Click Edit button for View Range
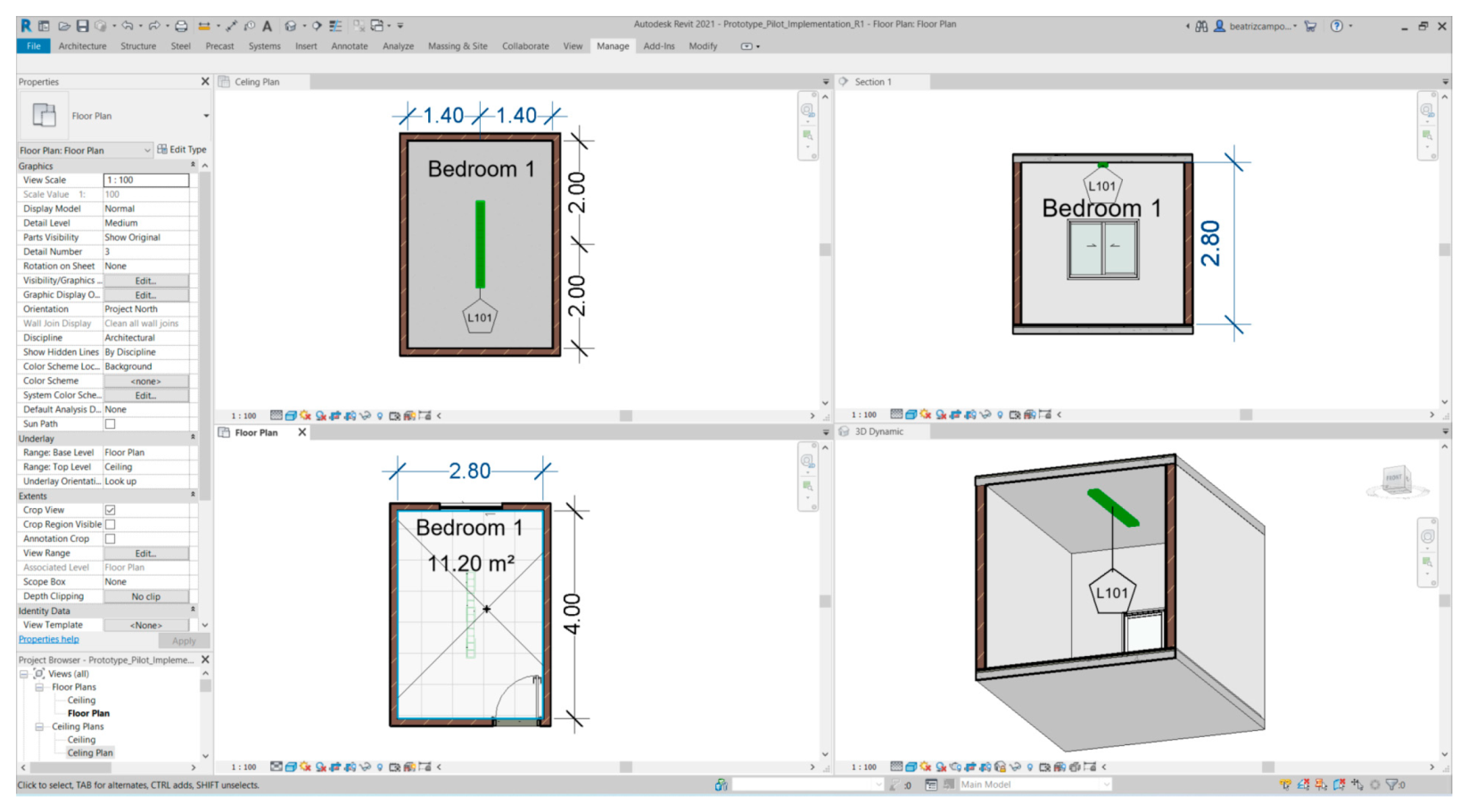Viewport: 1468px width, 812px height. 145,554
